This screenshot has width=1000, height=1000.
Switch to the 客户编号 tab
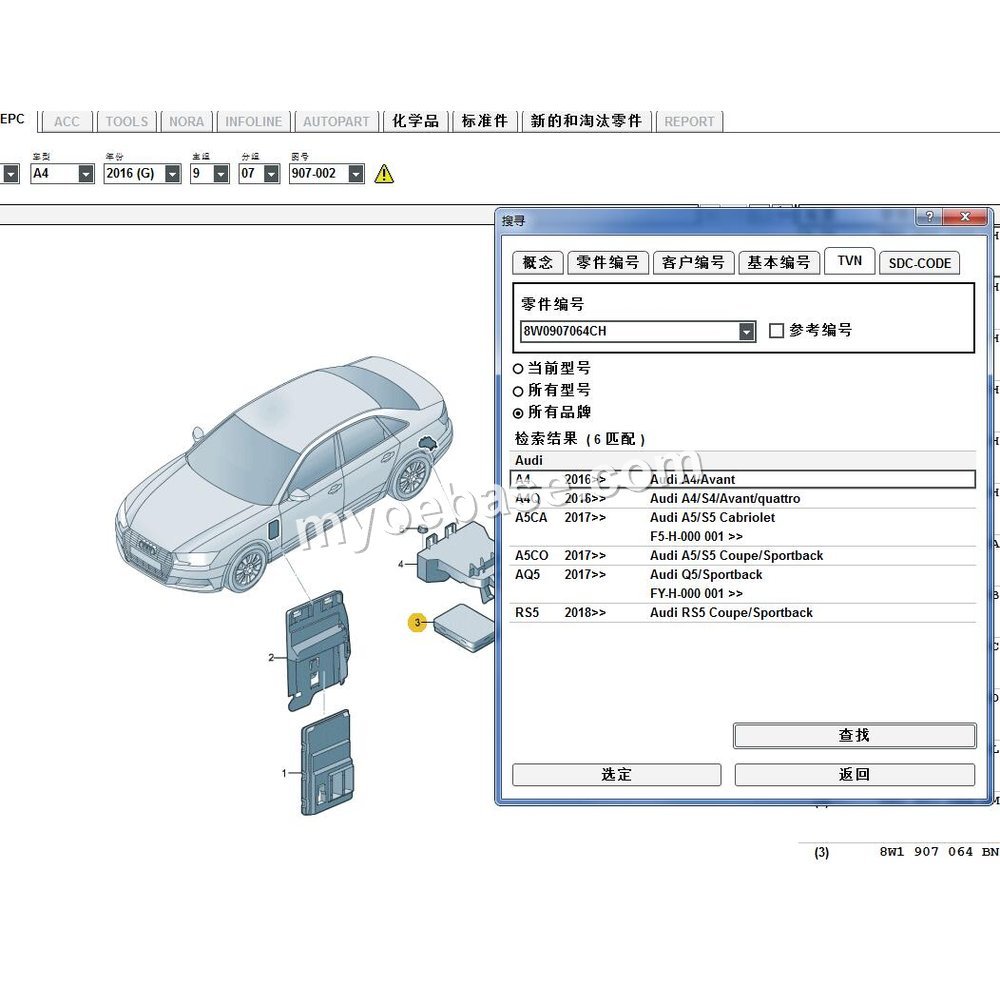pyautogui.click(x=693, y=263)
